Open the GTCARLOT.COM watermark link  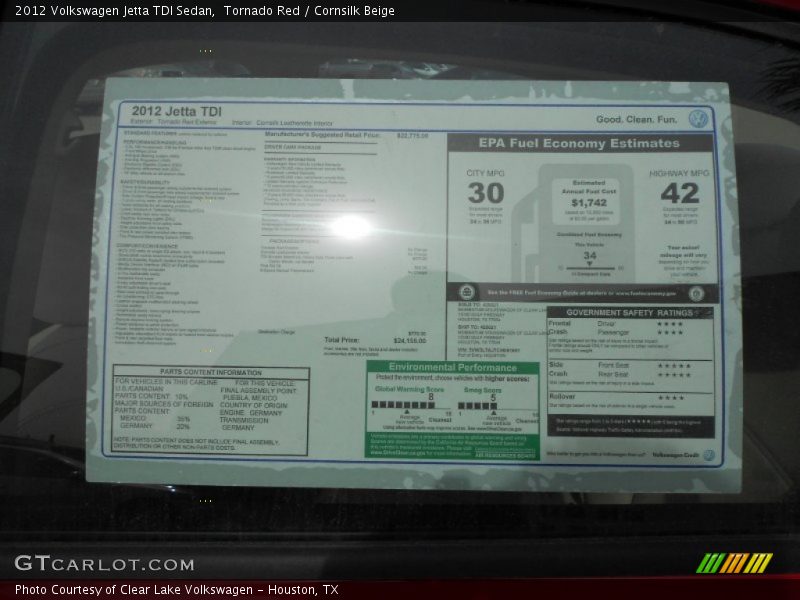pyautogui.click(x=104, y=563)
